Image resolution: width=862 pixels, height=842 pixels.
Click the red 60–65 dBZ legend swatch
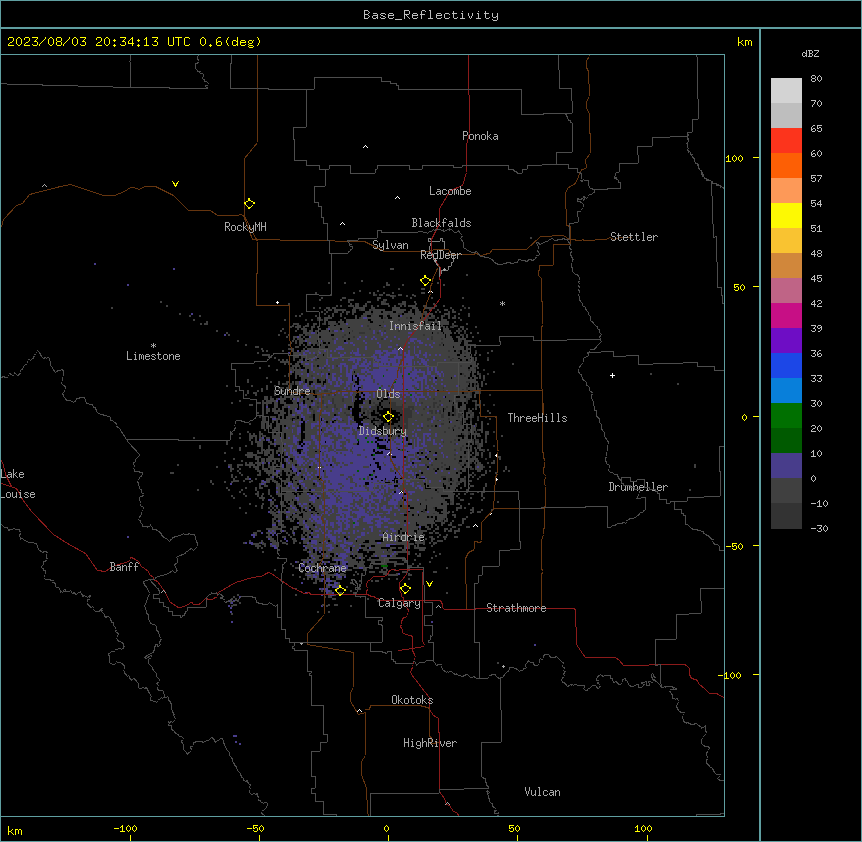point(786,140)
